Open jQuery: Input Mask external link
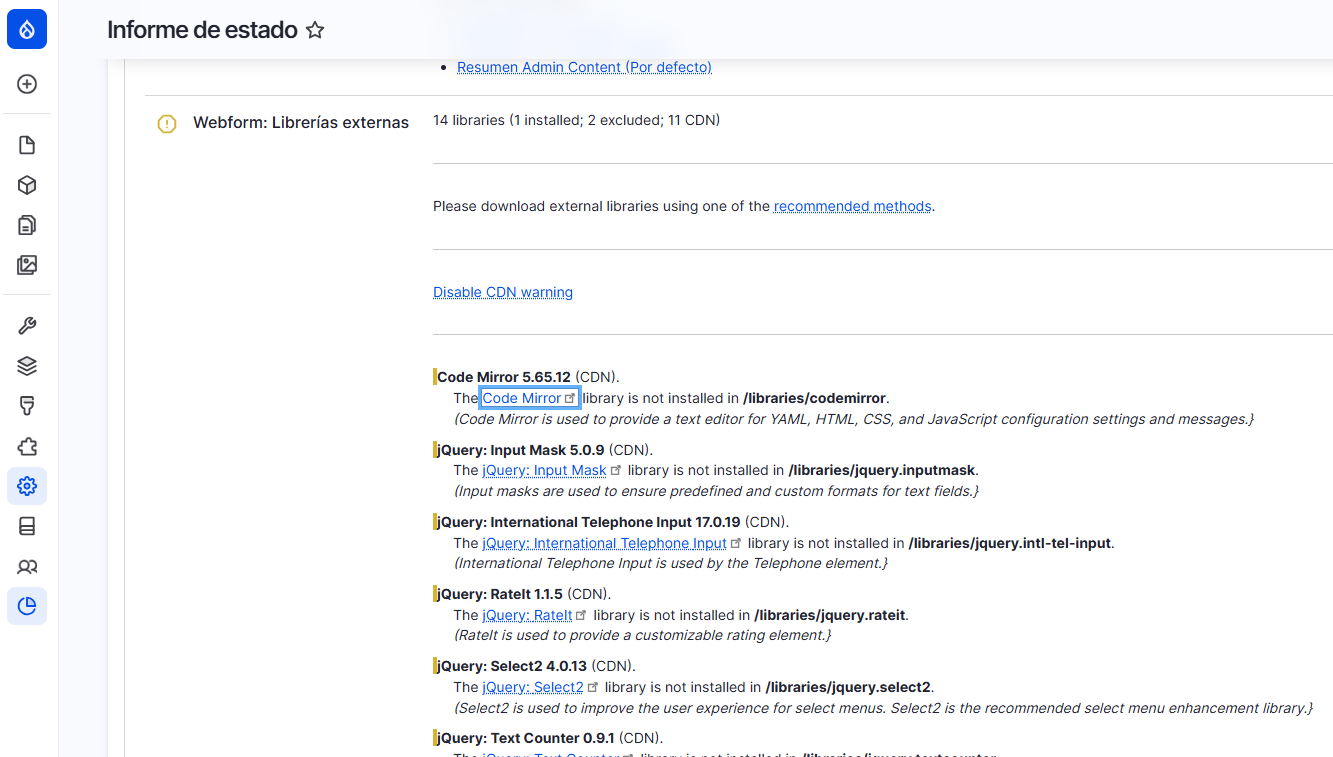This screenshot has height=757, width=1333. [544, 470]
